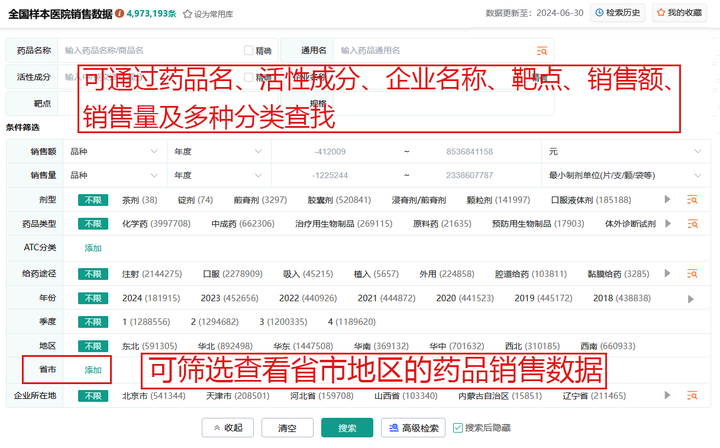This screenshot has width=720, height=448.
Task: Select 不限 in the company location (企业所在地) row
Action: [93, 396]
